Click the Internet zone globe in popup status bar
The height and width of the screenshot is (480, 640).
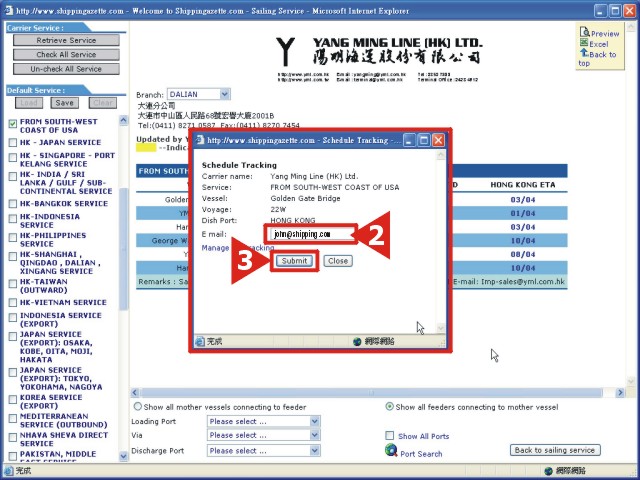(357, 341)
